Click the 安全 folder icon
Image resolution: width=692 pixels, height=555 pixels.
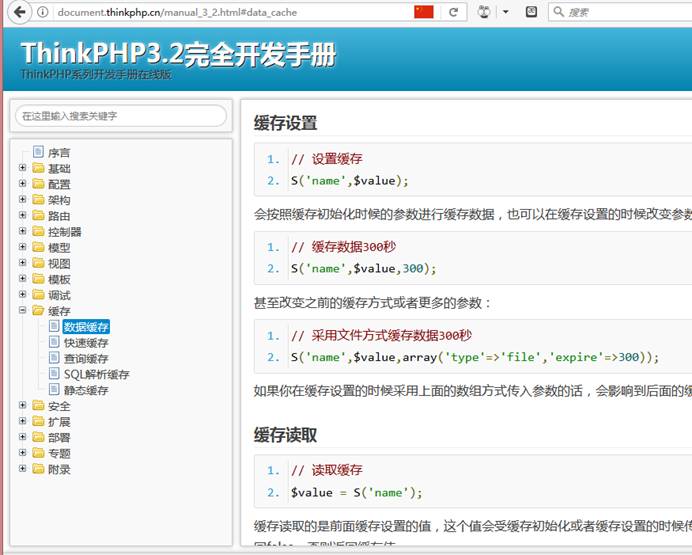[x=38, y=405]
